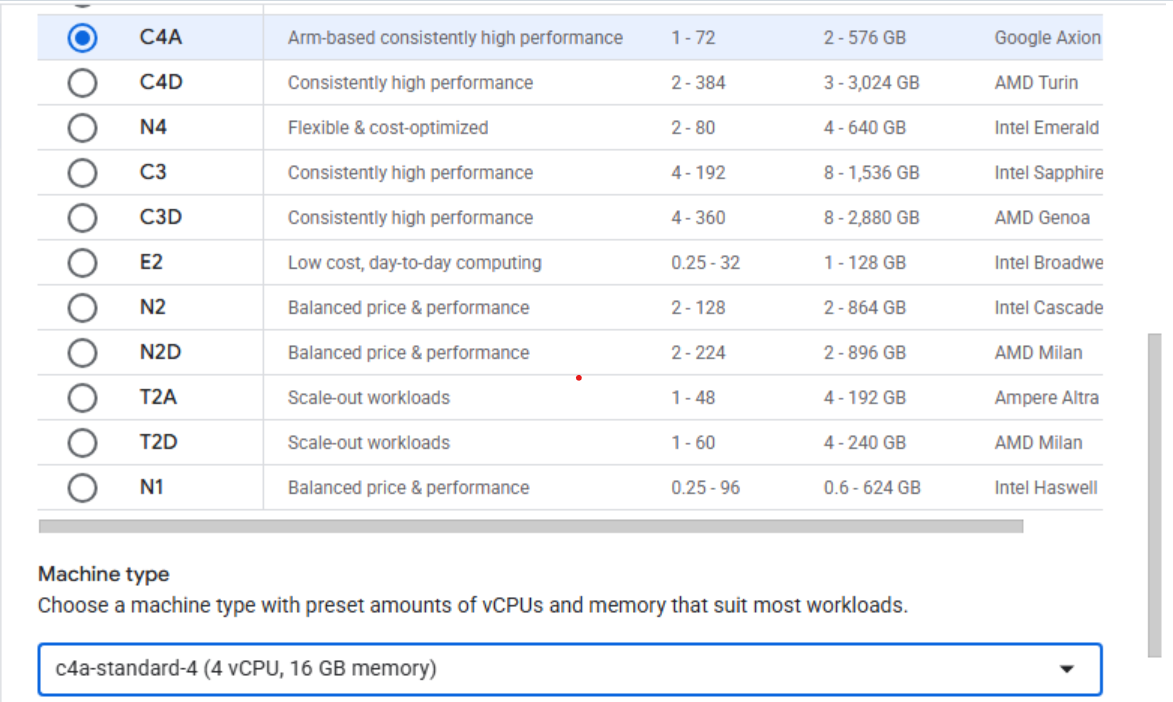Screen dimensions: 1173x702
Task: Select the N1 machine series radio button
Action: [82, 487]
